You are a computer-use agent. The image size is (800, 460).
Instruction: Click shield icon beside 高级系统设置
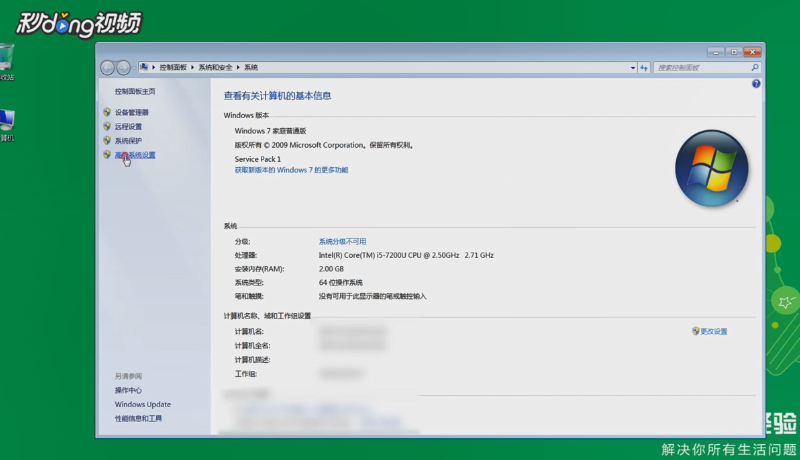(x=107, y=155)
